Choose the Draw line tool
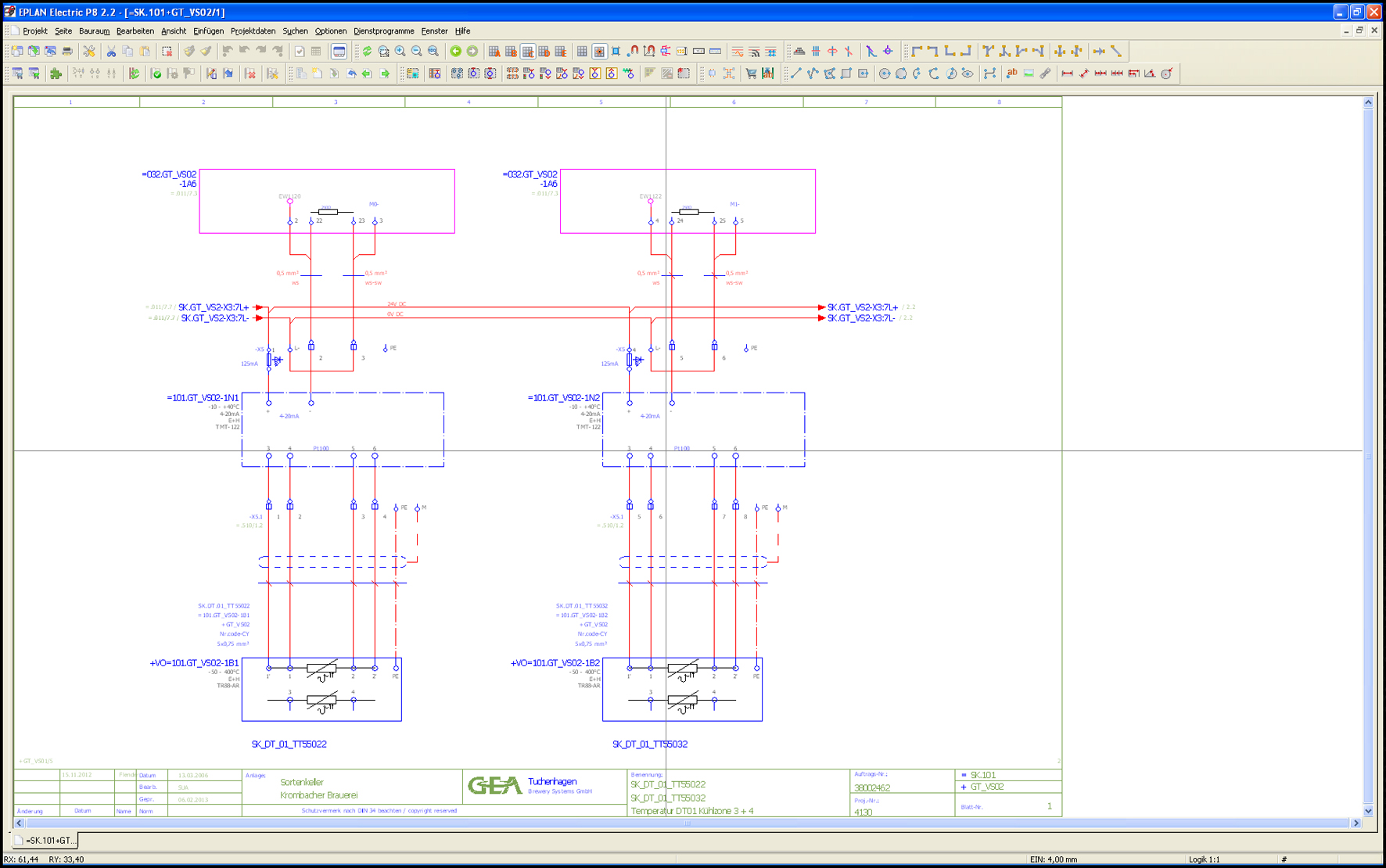1386x868 pixels. [x=795, y=74]
